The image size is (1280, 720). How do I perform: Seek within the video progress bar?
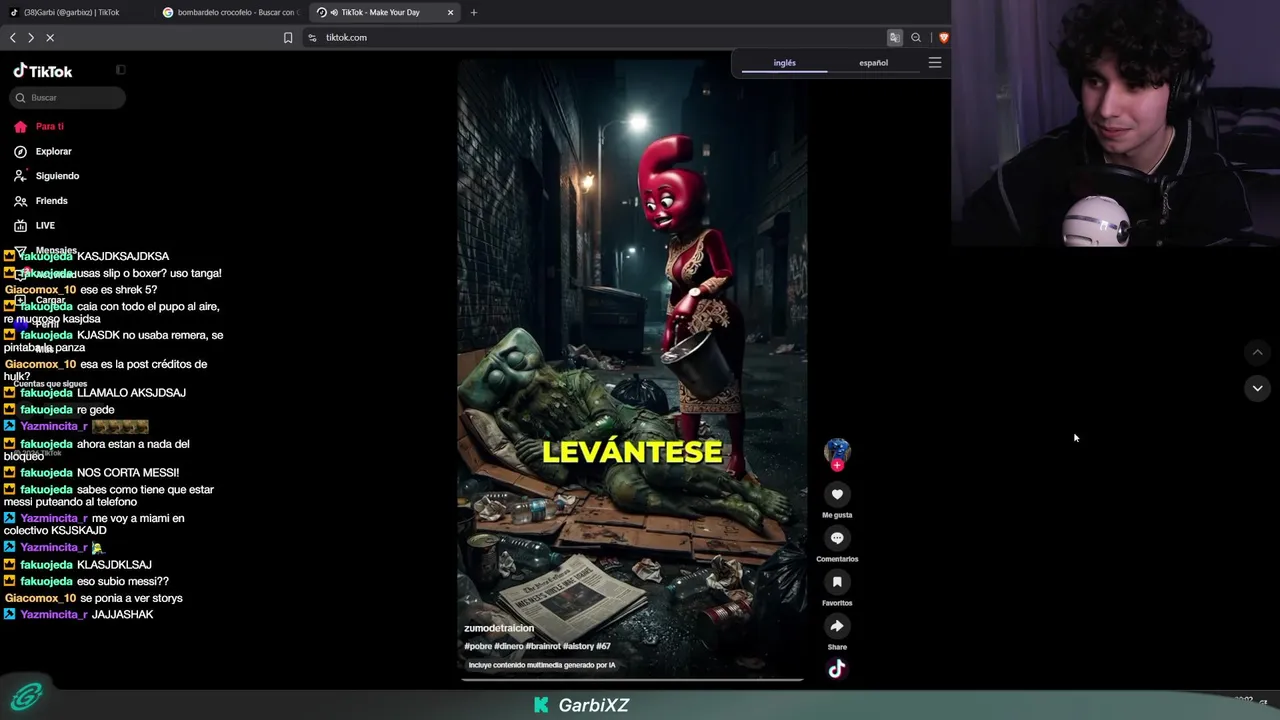(x=632, y=680)
